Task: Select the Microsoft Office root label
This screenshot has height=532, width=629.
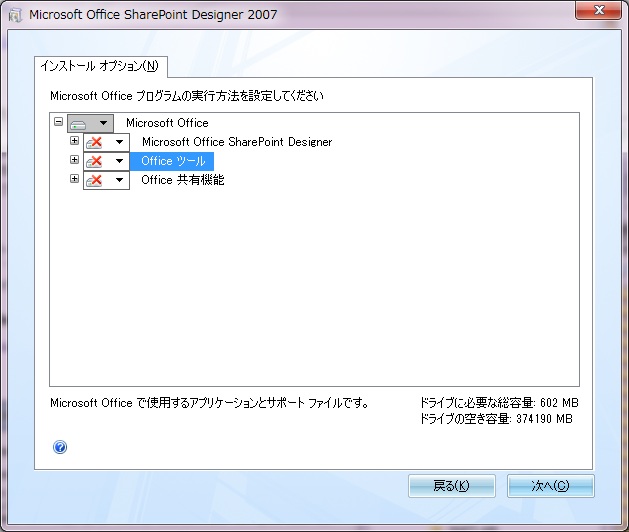Action: coord(167,123)
